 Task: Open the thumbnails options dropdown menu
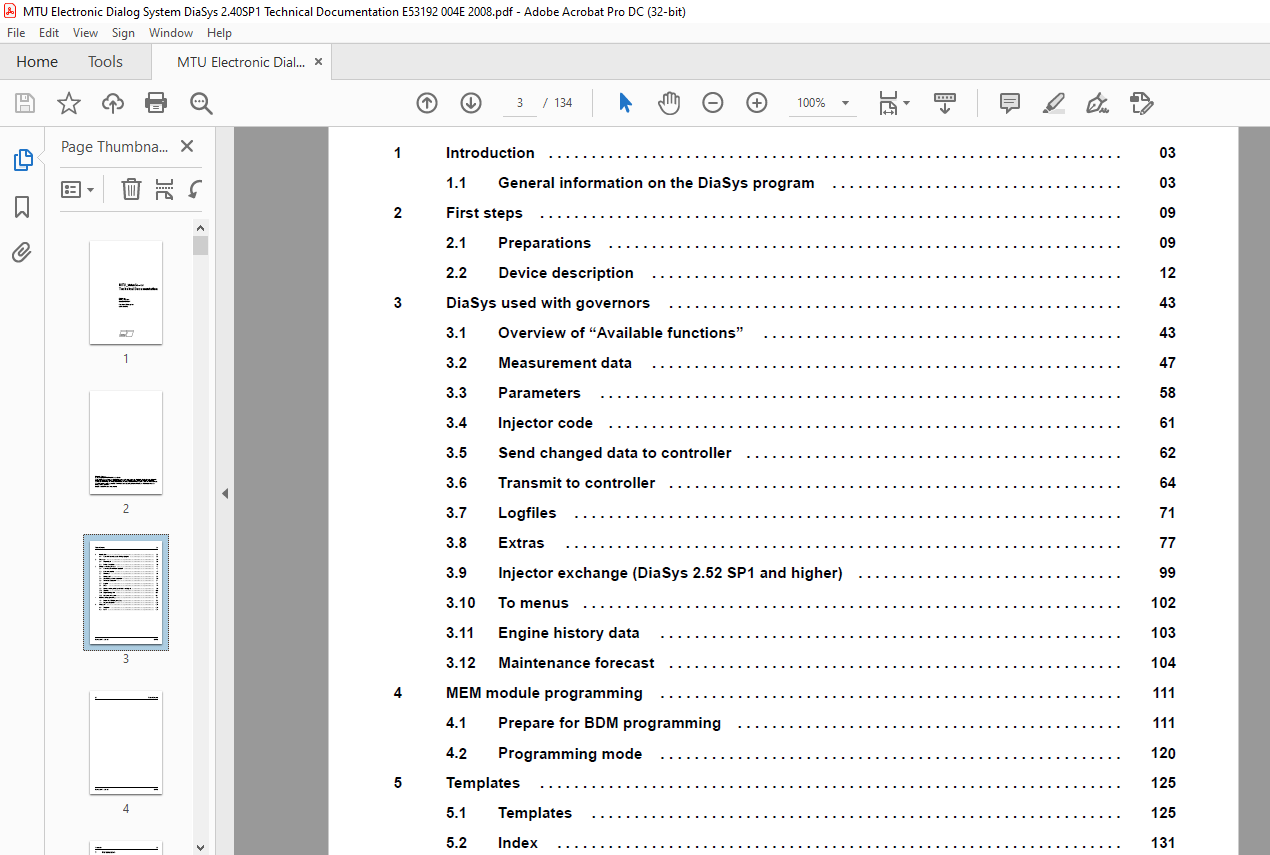tap(77, 189)
